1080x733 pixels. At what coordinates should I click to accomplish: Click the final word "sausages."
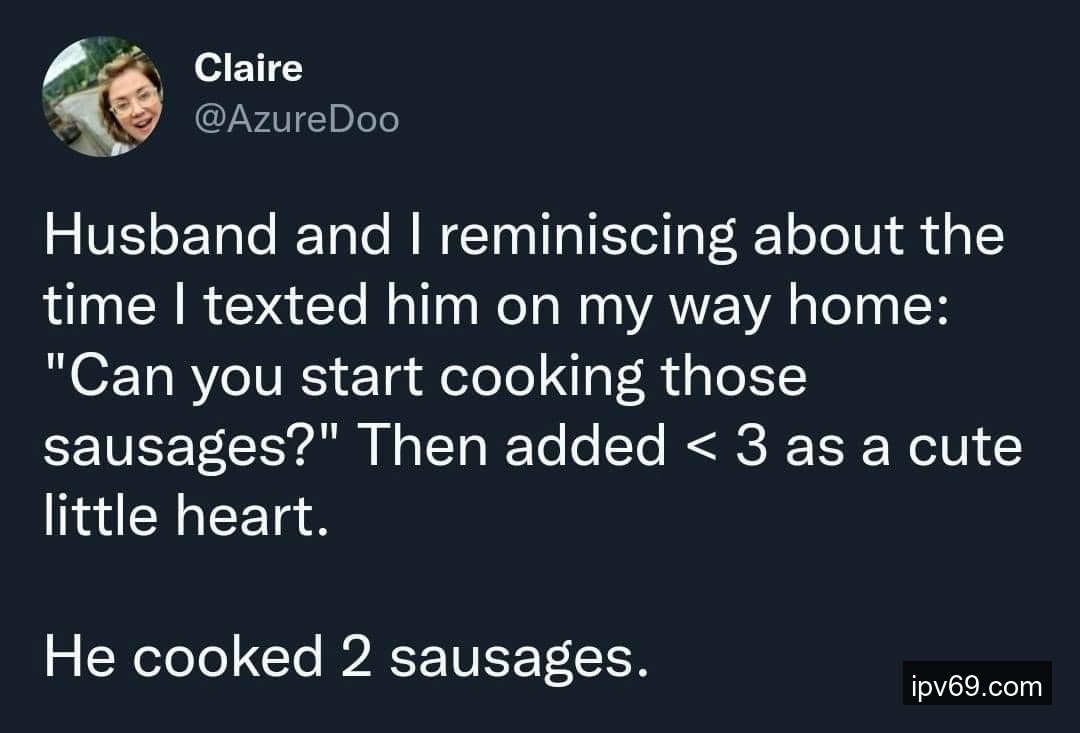tap(512, 655)
